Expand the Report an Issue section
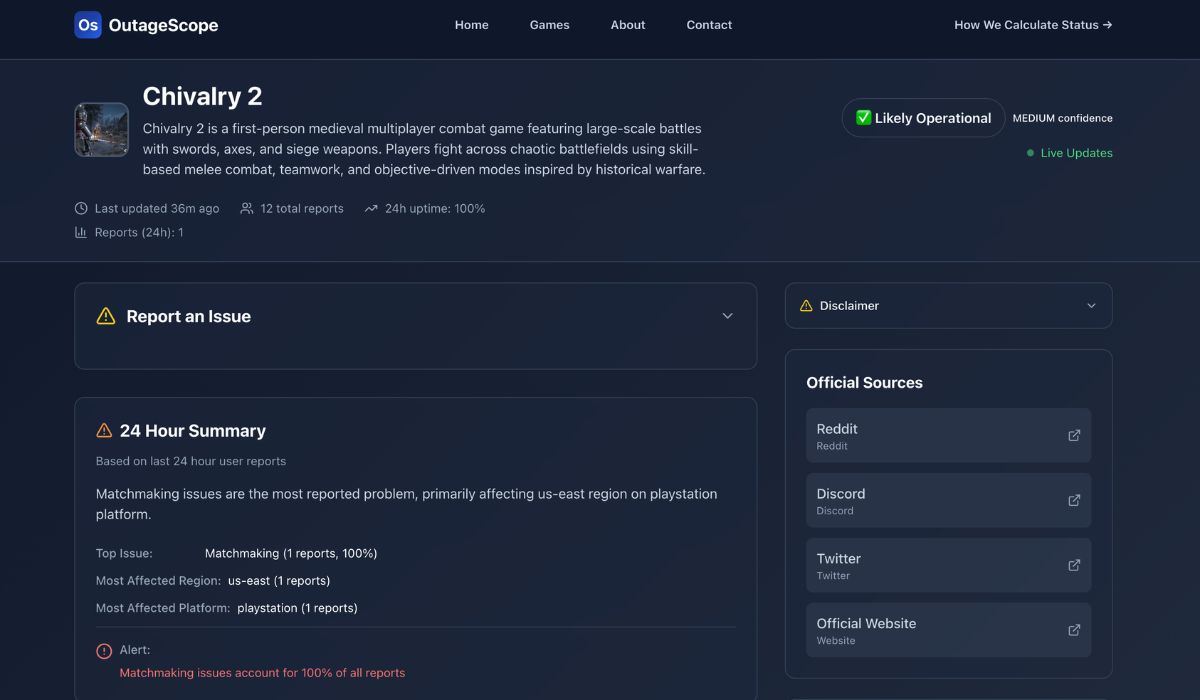Image resolution: width=1200 pixels, height=700 pixels. (x=728, y=315)
